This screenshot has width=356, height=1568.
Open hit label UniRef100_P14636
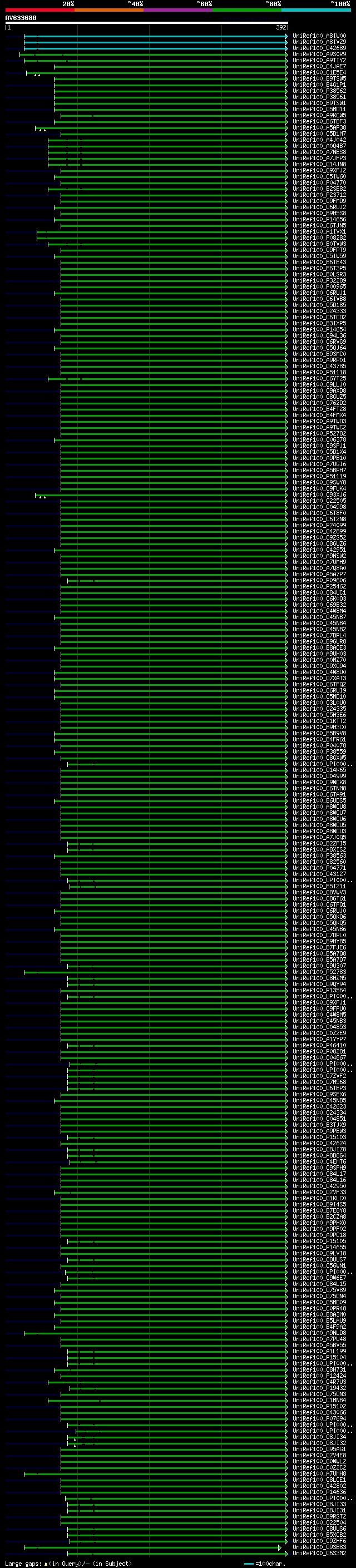319,1492
